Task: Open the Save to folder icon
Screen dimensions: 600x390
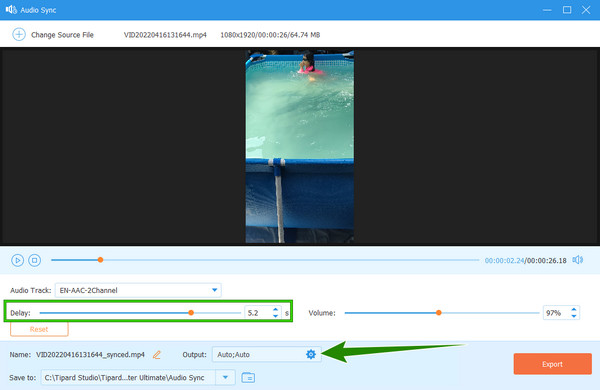Action: [248, 378]
